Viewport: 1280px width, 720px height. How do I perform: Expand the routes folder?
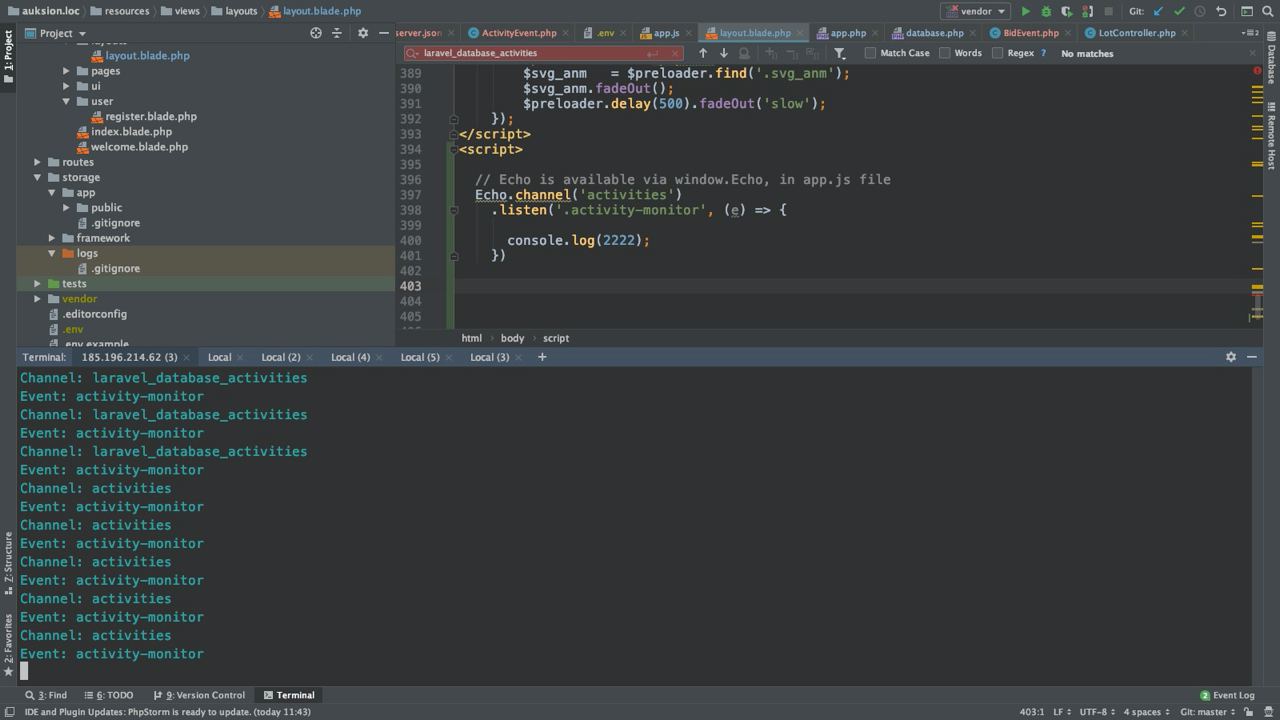point(38,162)
